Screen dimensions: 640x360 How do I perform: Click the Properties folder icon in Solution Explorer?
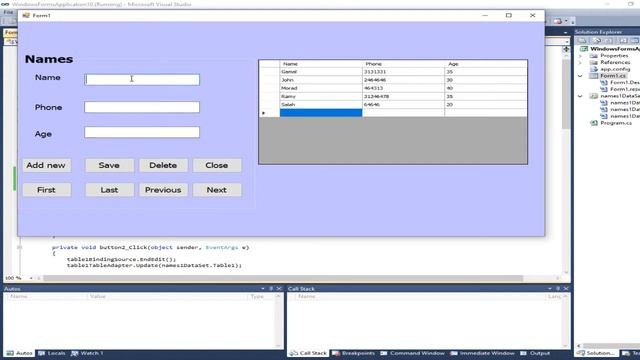coord(594,56)
